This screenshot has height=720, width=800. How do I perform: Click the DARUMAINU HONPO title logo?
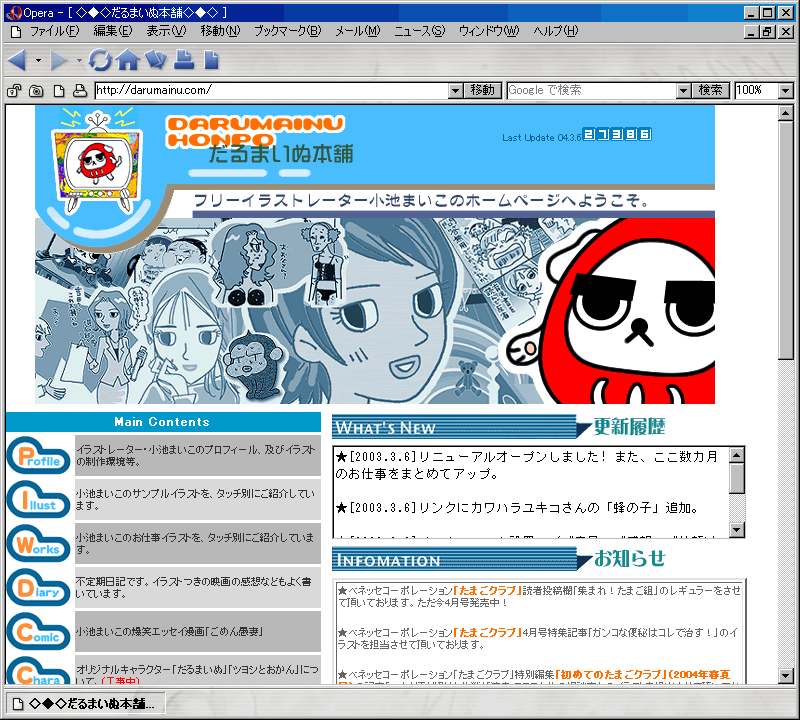pos(255,132)
